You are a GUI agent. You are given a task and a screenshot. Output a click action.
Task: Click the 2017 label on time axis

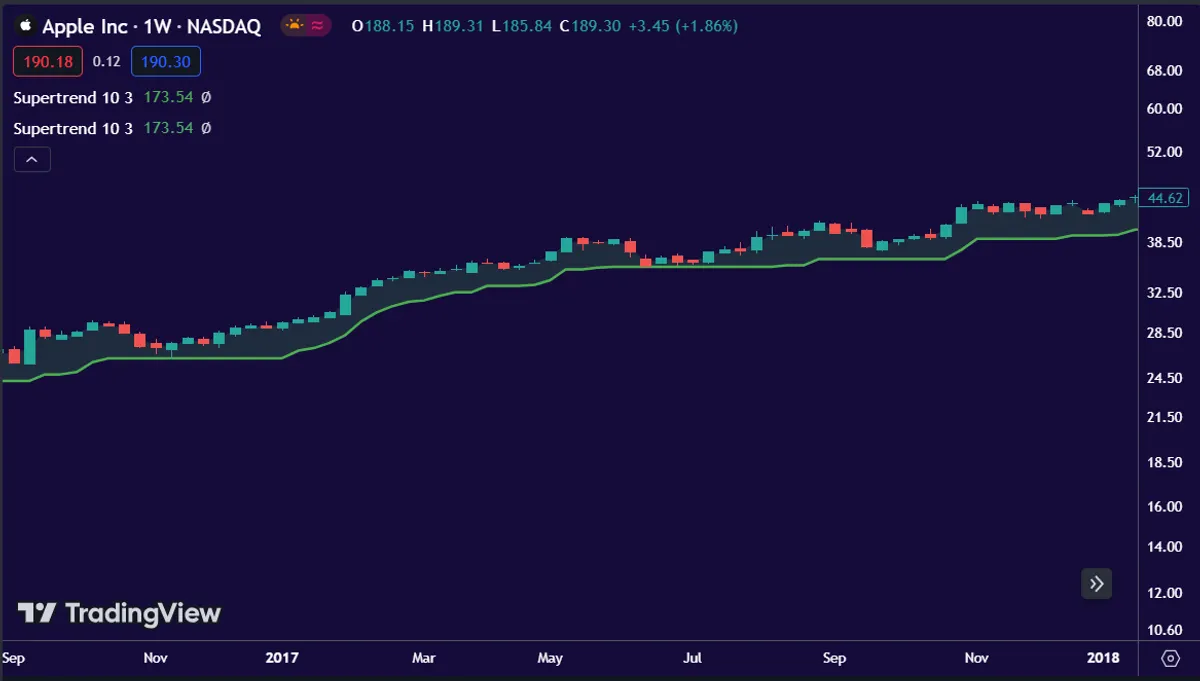(282, 658)
